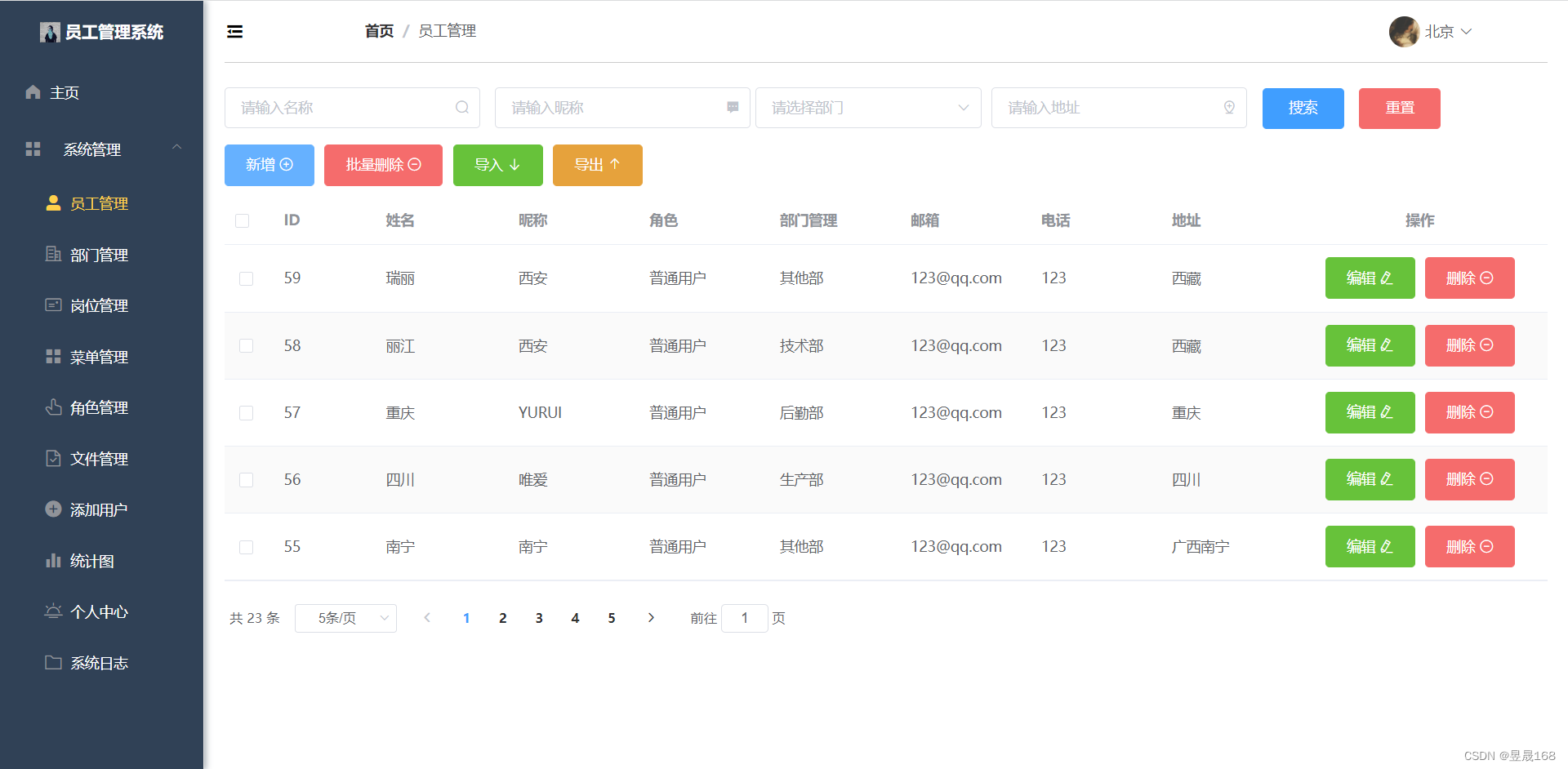This screenshot has height=769, width=1568.
Task: Click the card icon beside 岗位管理
Action: tap(53, 305)
